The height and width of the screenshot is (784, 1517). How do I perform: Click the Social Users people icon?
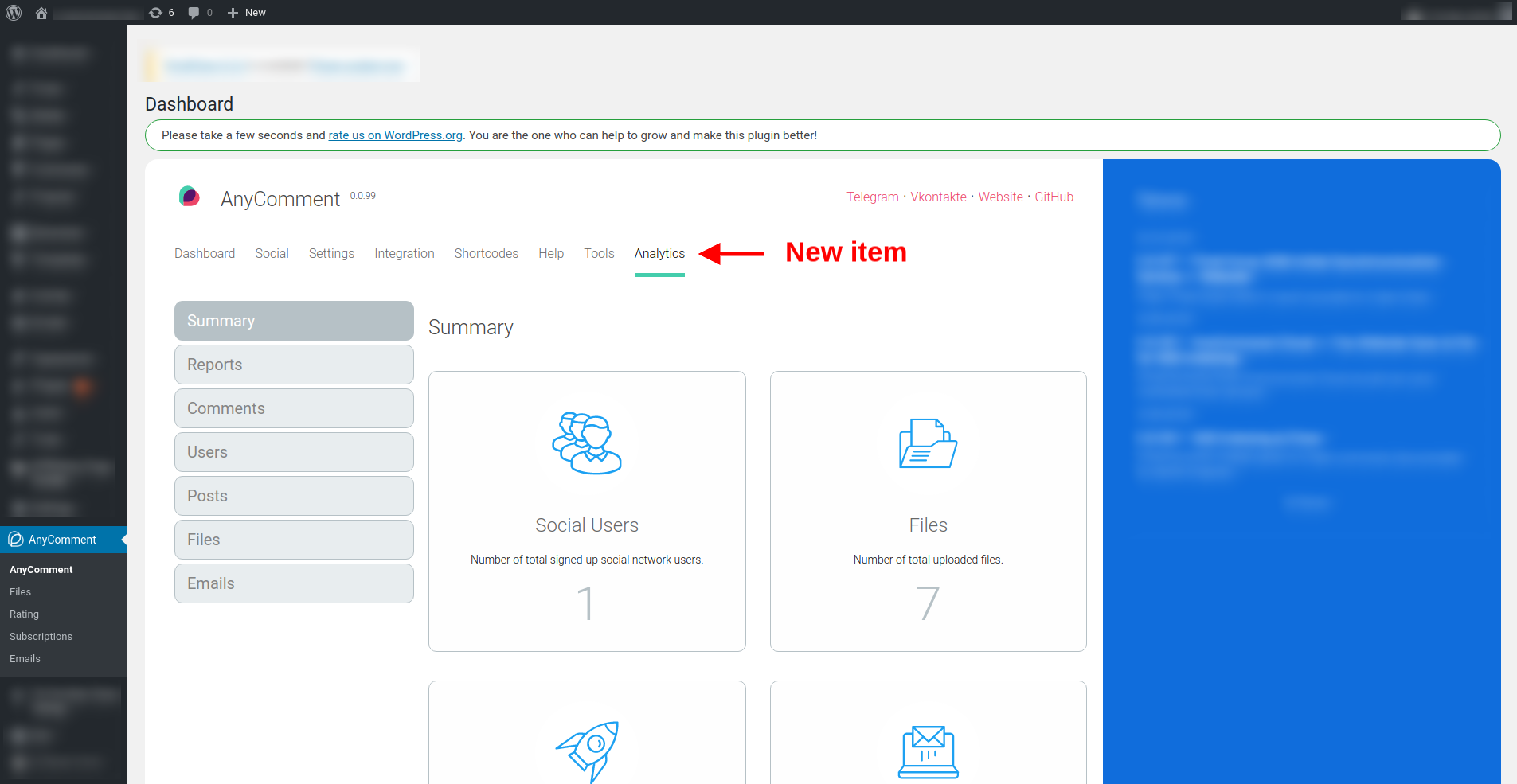[587, 443]
